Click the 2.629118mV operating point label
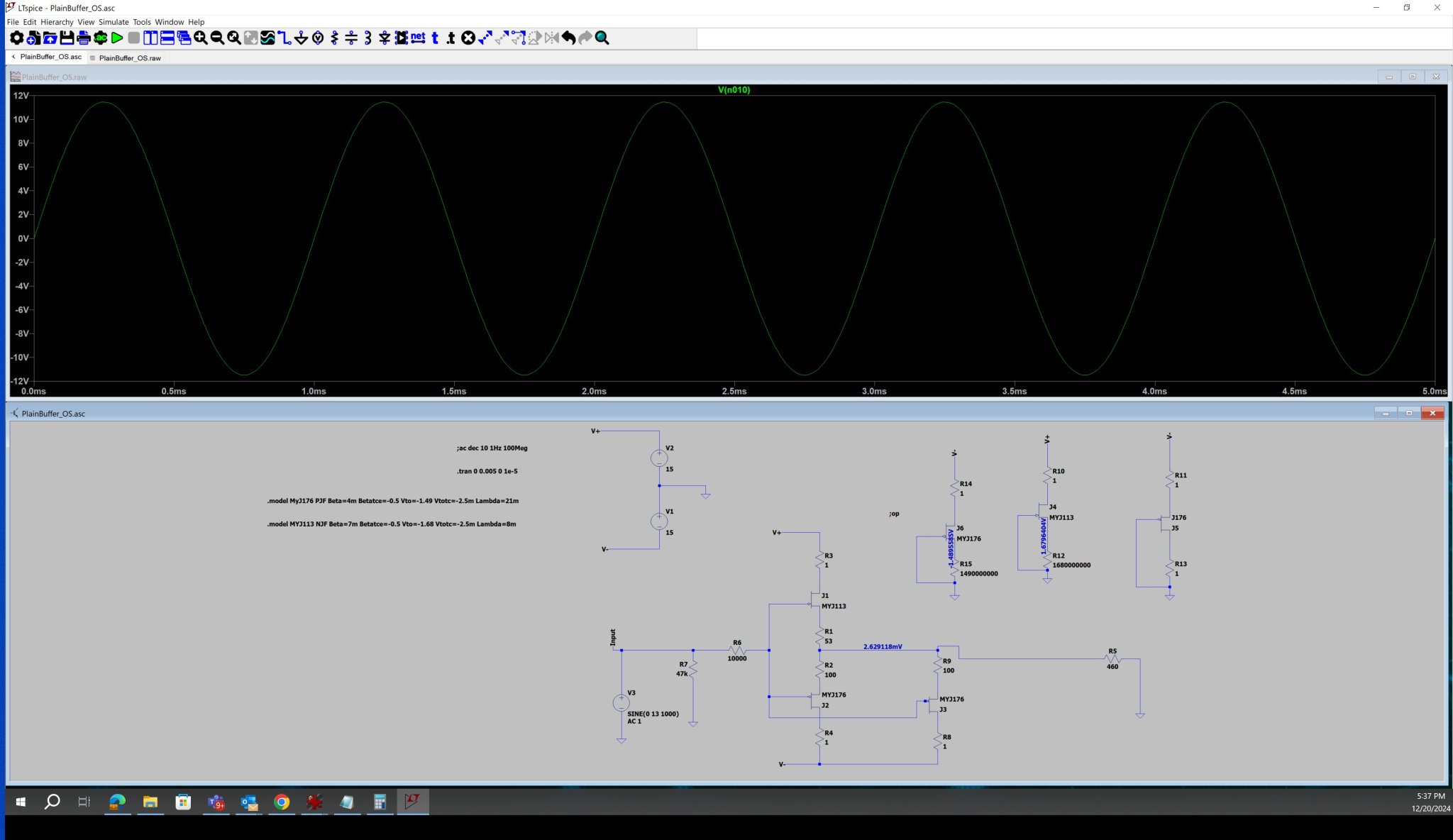Viewport: 1453px width, 840px height. point(883,647)
